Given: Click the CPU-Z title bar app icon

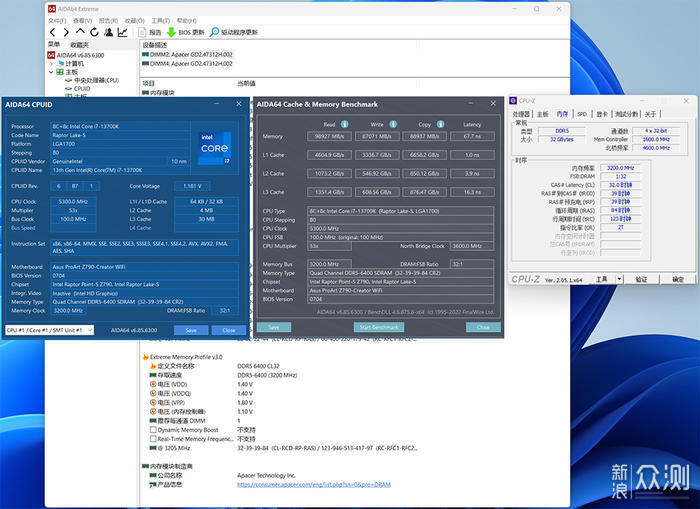Looking at the screenshot, I should pyautogui.click(x=513, y=101).
